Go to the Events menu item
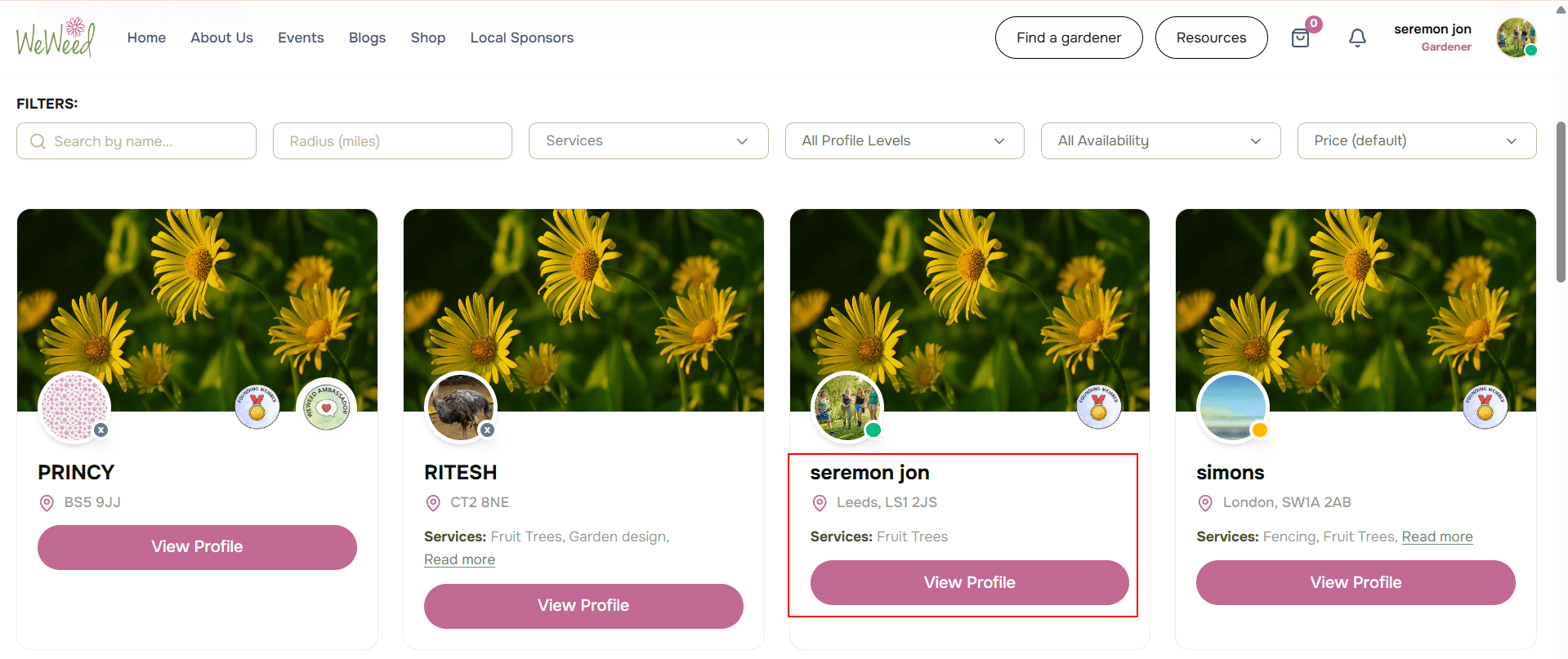1568x659 pixels. coord(301,38)
